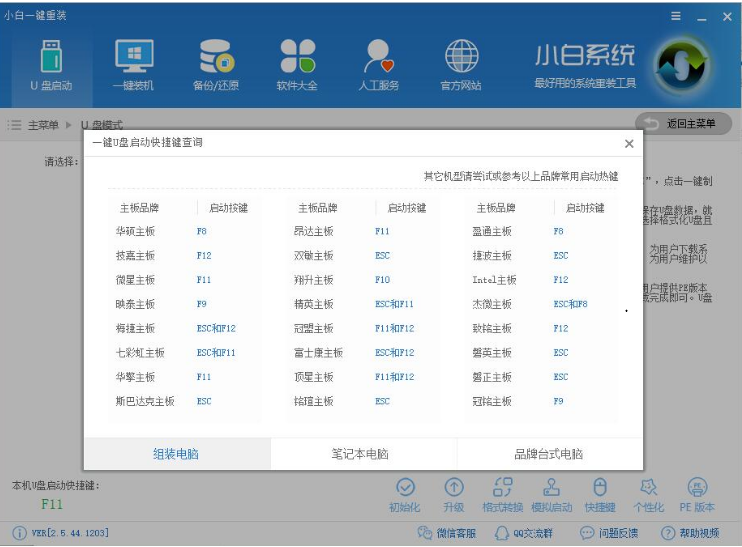
Task: Click the version info icon
Action: [x=19, y=533]
